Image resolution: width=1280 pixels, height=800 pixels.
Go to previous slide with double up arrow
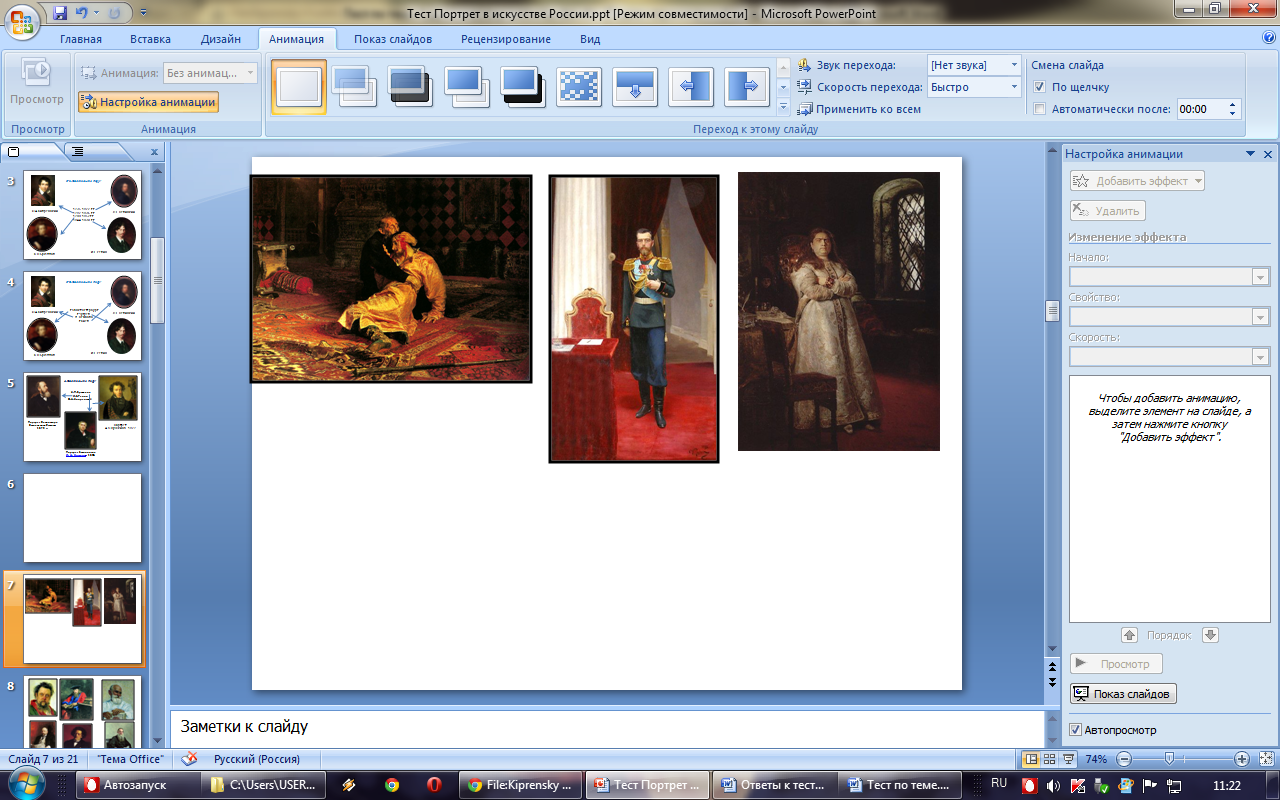1052,666
